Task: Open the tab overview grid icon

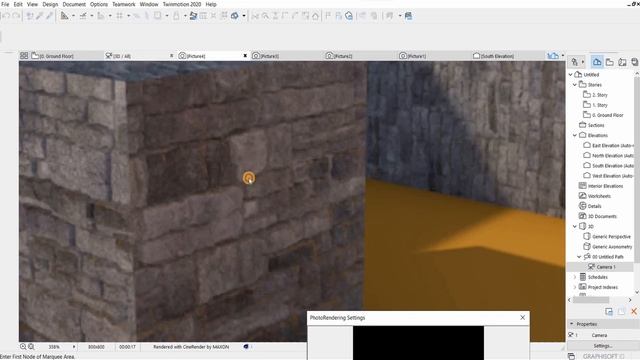Action: tap(24, 56)
